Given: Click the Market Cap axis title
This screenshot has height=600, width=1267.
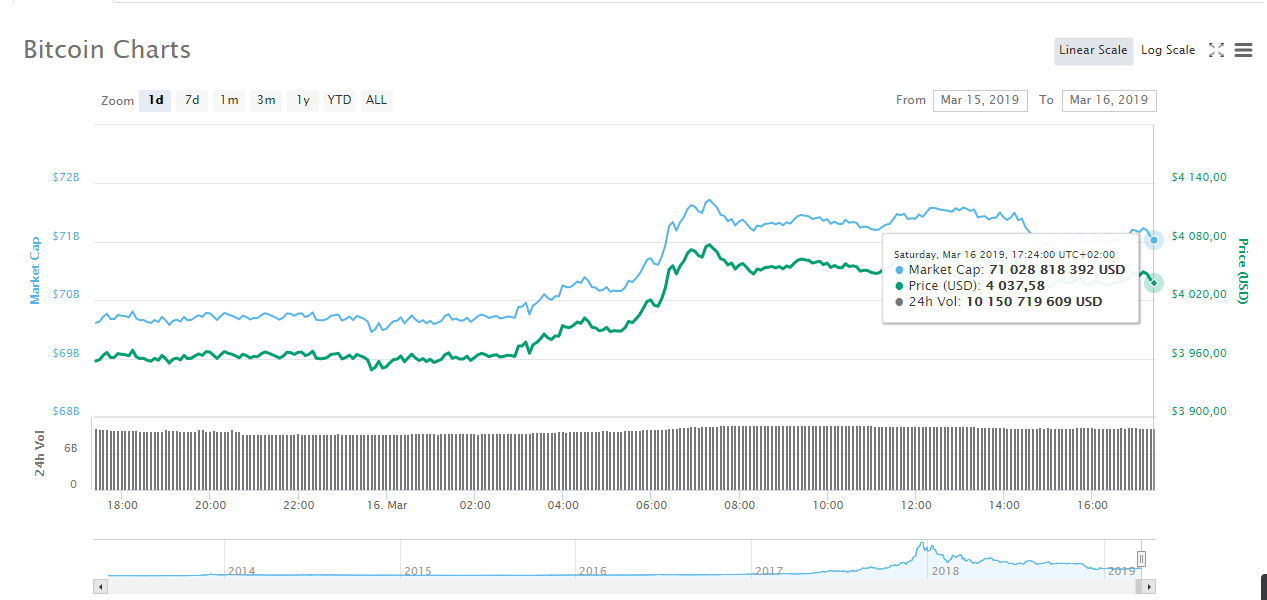Looking at the screenshot, I should [x=35, y=270].
